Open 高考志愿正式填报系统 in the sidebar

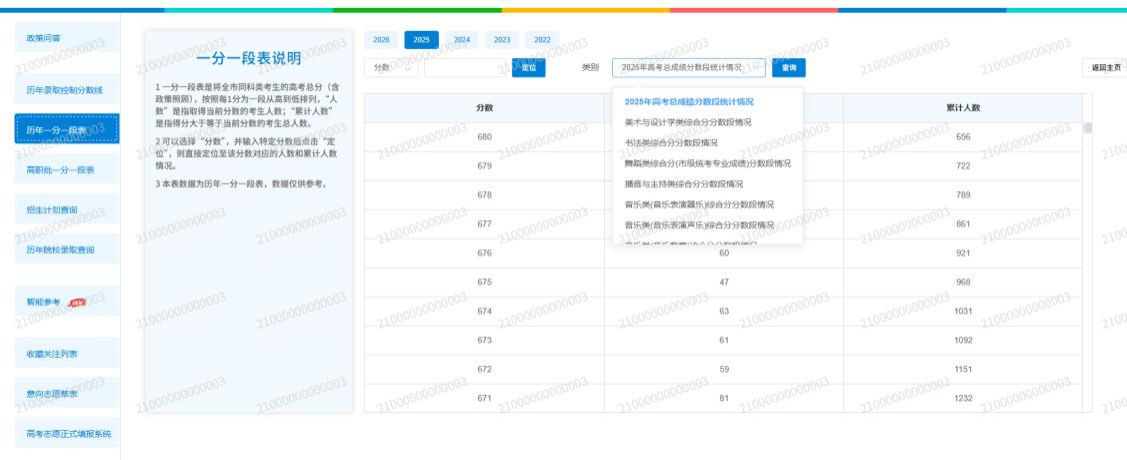[67, 433]
